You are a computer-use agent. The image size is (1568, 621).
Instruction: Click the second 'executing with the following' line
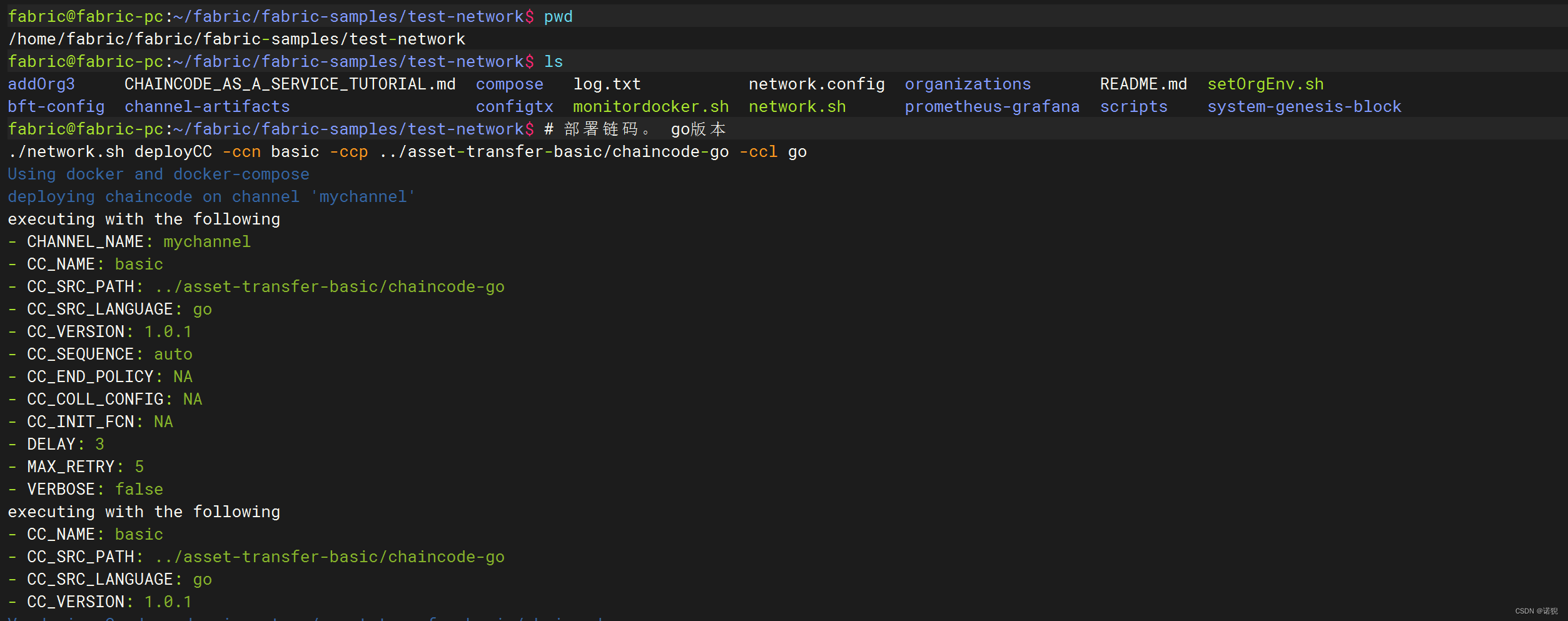click(144, 512)
